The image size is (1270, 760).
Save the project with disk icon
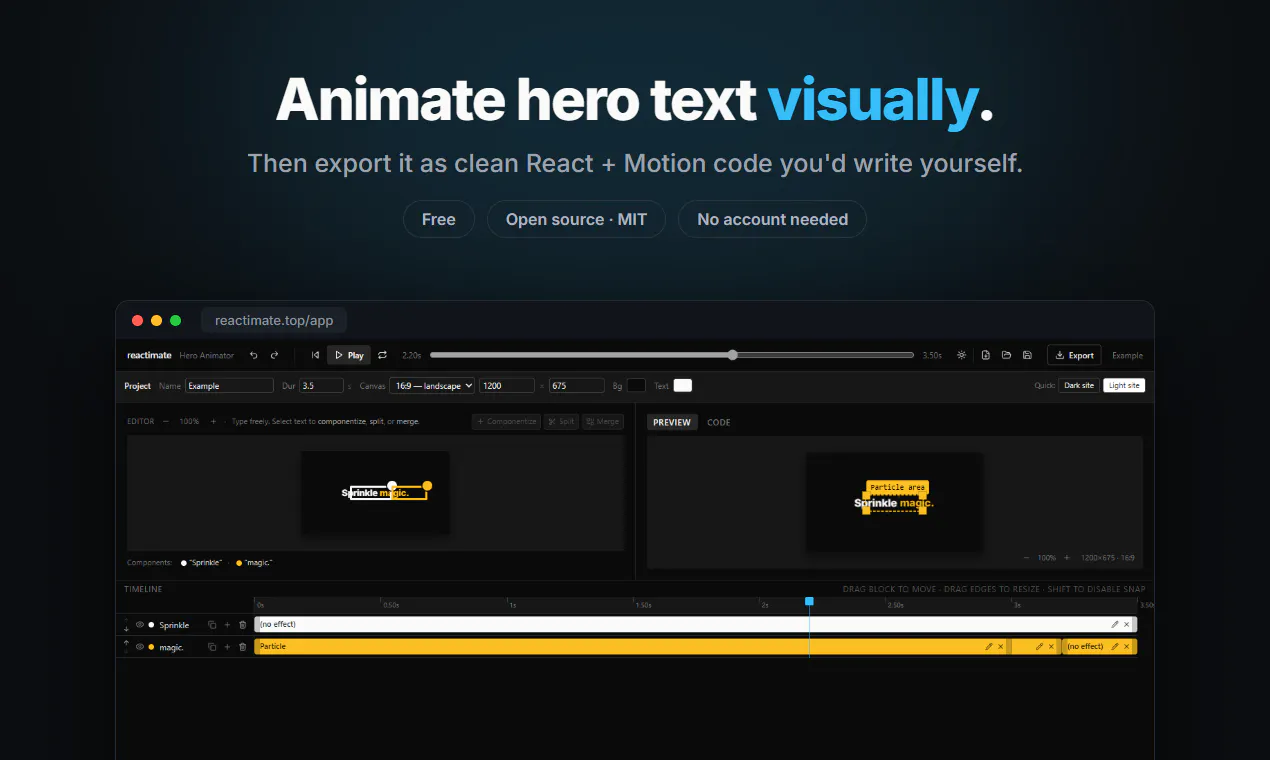(1027, 355)
